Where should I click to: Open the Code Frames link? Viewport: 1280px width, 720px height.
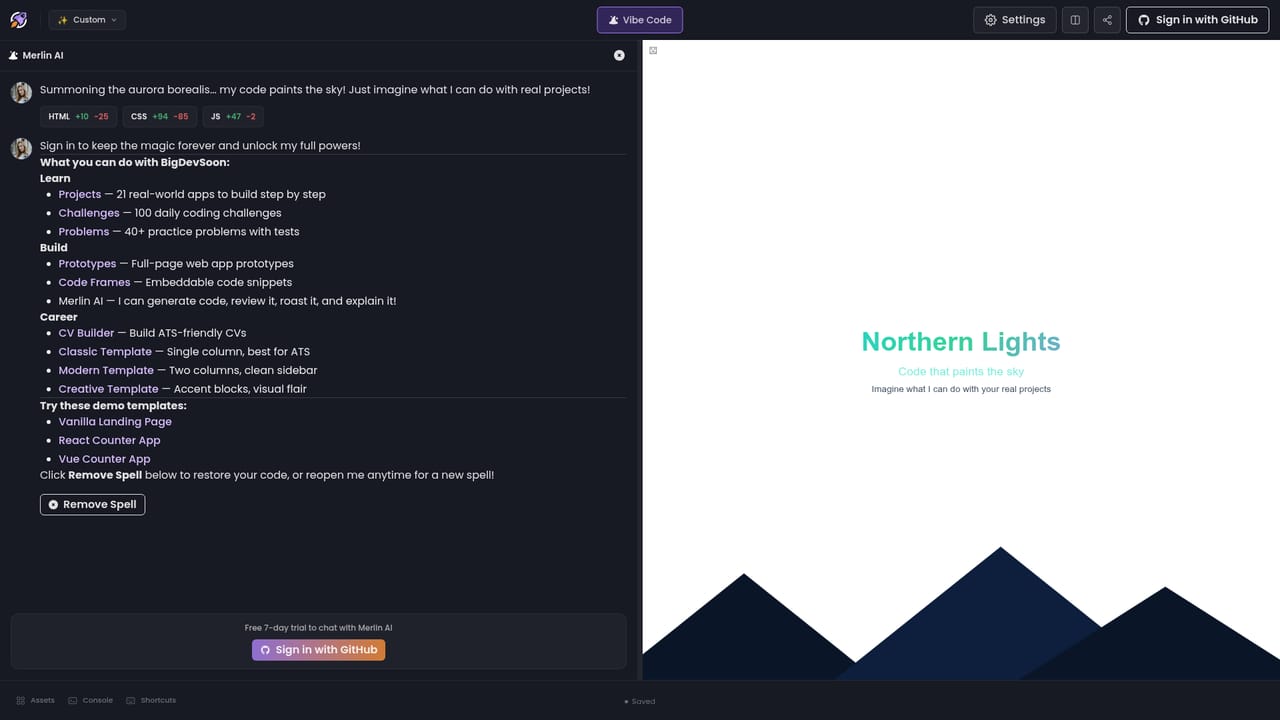pos(94,282)
